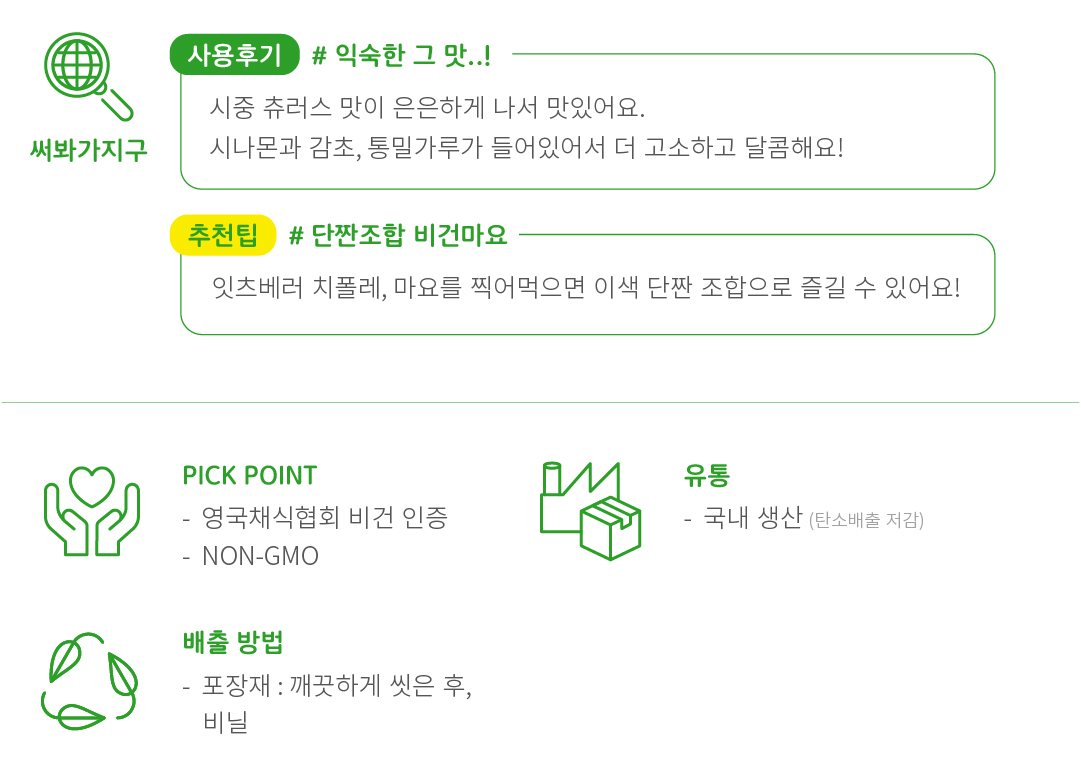1081x779 pixels.
Task: Click the 잇츠베러 치폴레 tip text
Action: coord(585,288)
